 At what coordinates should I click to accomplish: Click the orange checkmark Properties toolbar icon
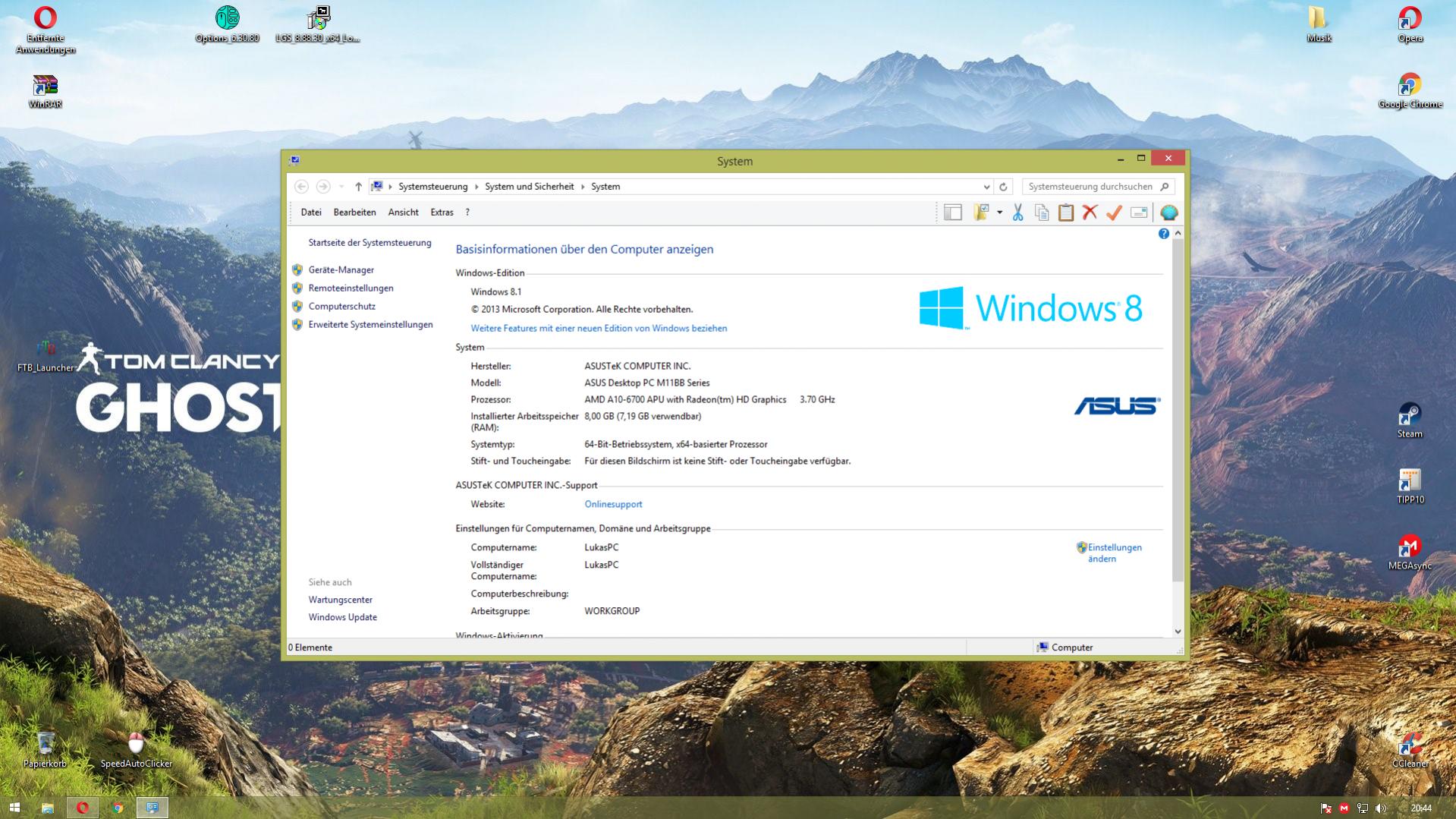point(1114,213)
